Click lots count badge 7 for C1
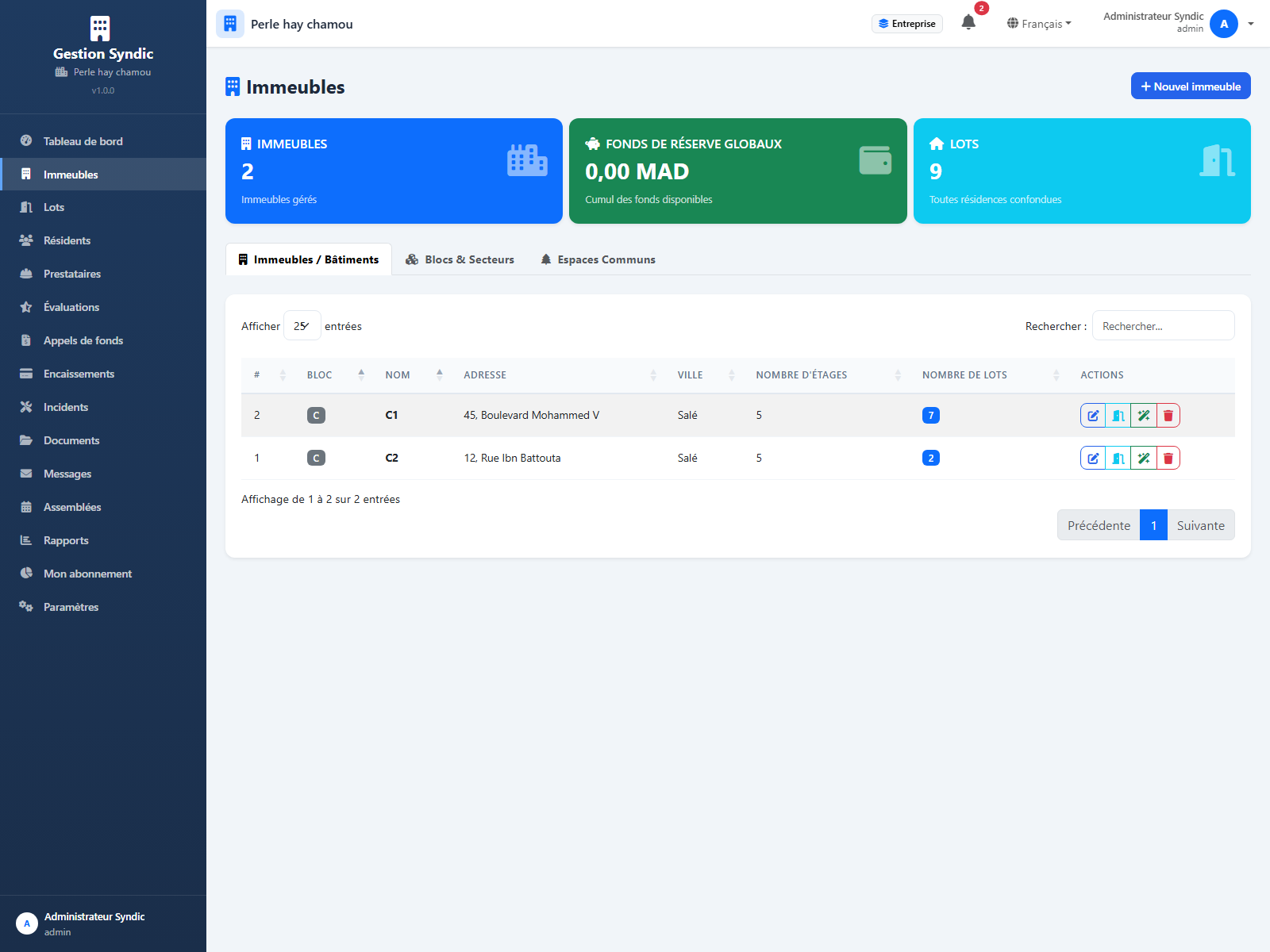Image resolution: width=1270 pixels, height=952 pixels. click(x=931, y=415)
